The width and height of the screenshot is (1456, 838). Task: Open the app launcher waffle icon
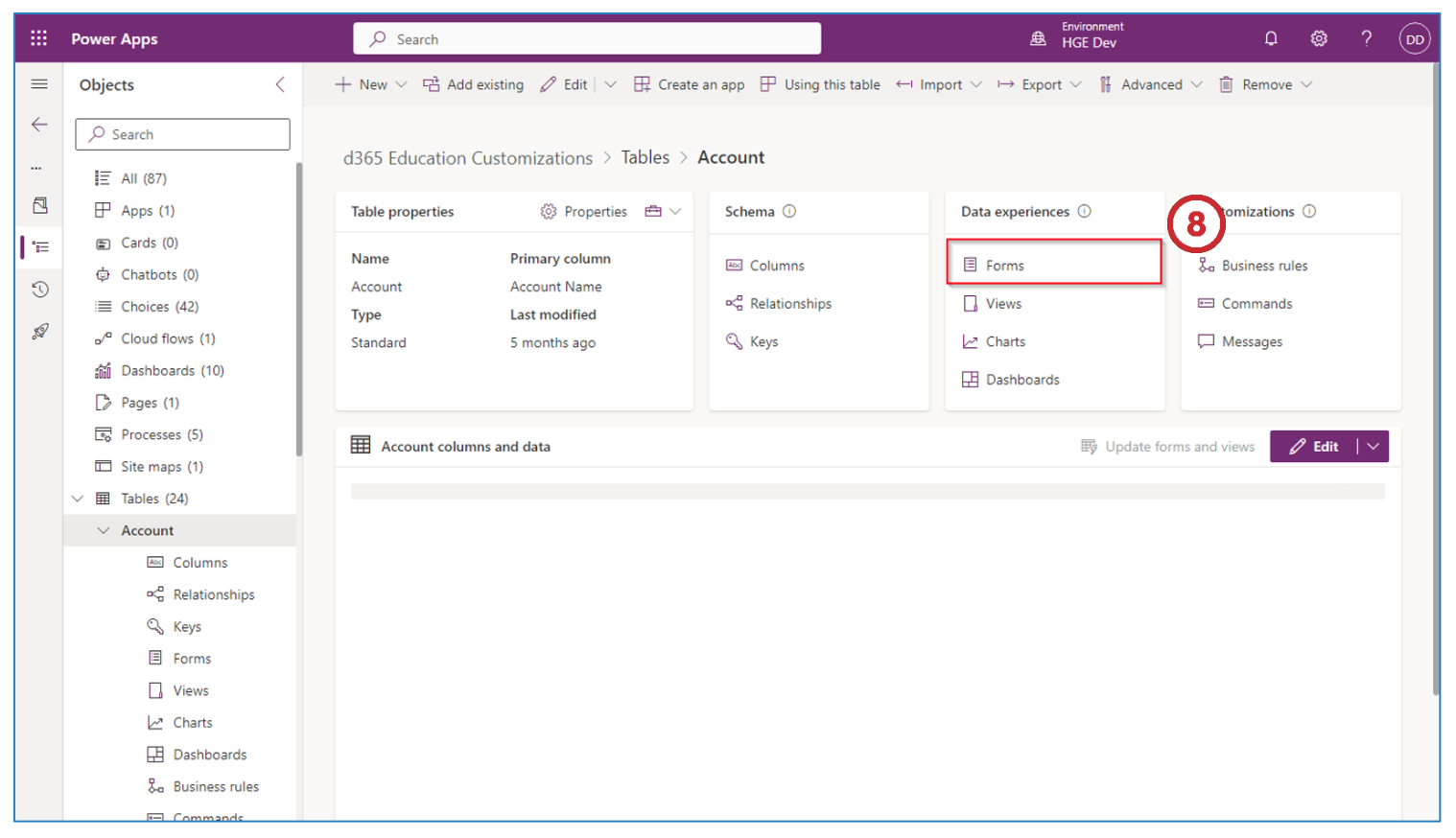coord(38,38)
